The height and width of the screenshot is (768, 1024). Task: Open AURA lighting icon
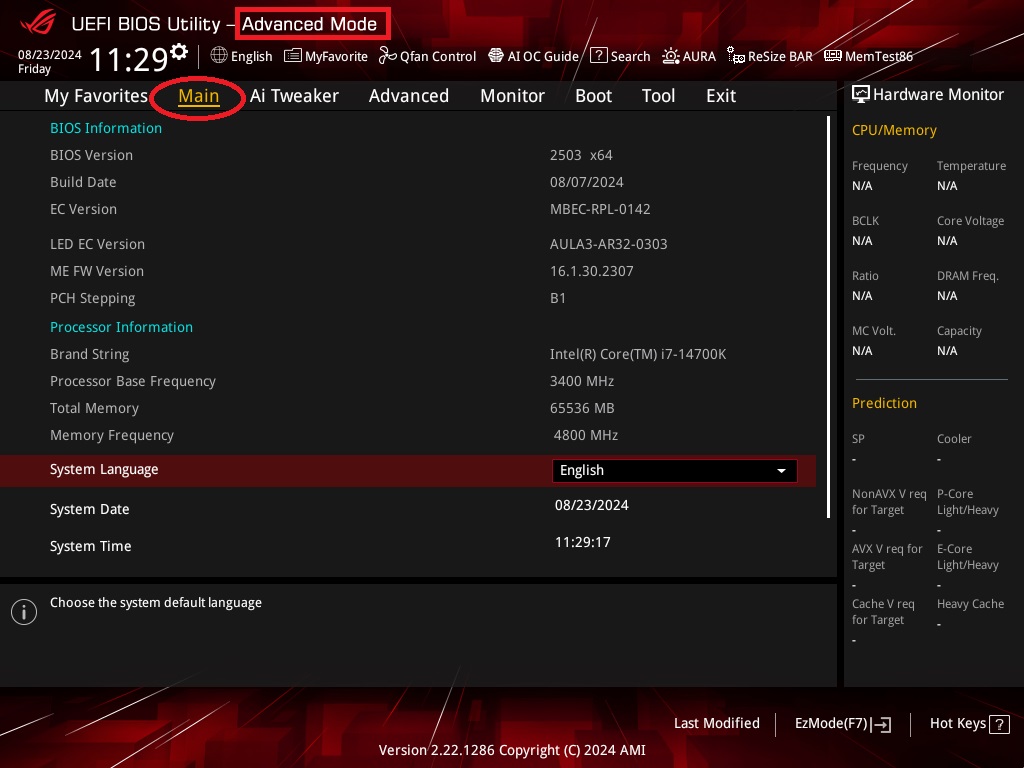671,56
